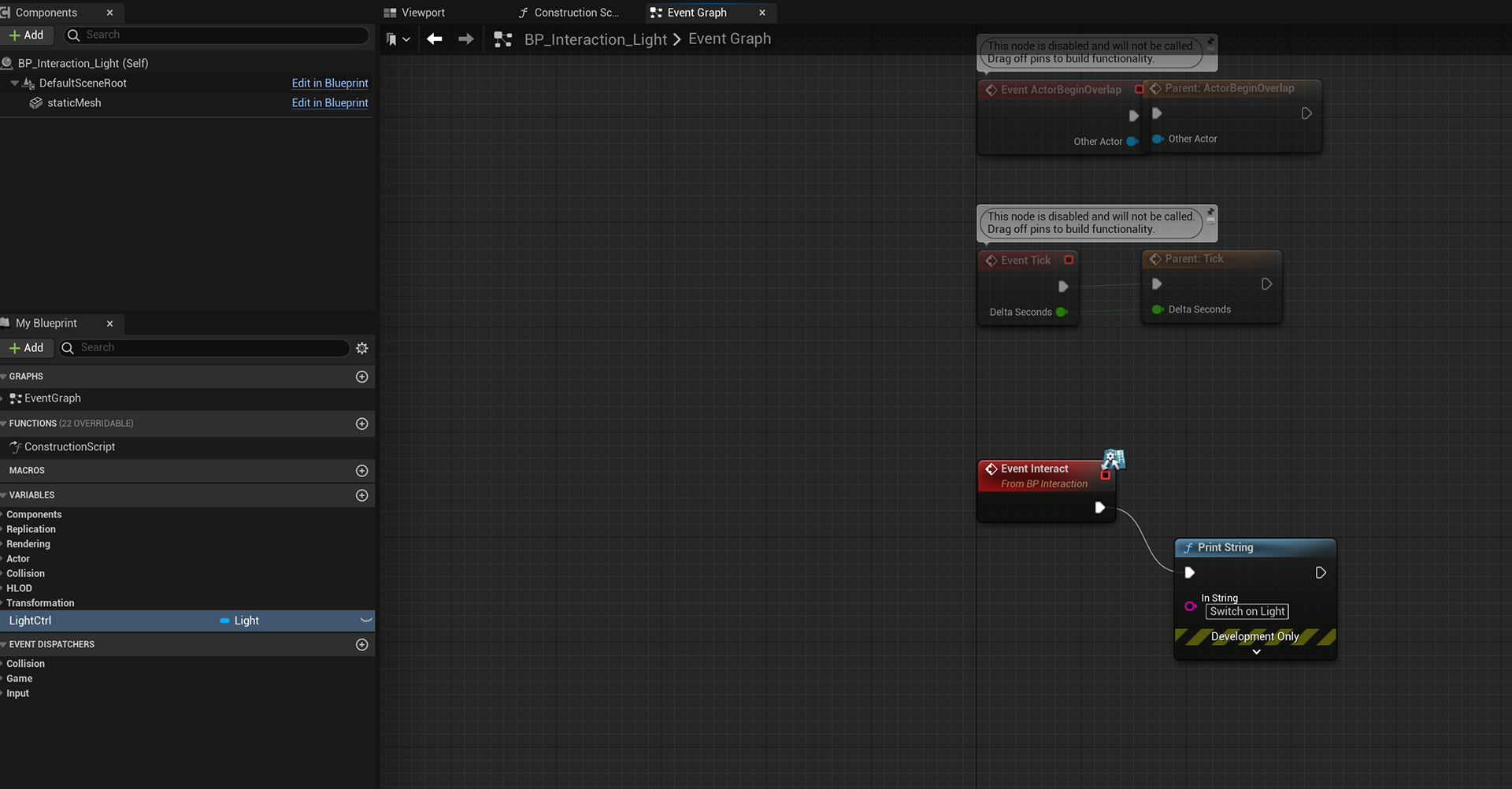Select the staticMesh component
Image resolution: width=1512 pixels, height=789 pixels.
pos(74,103)
